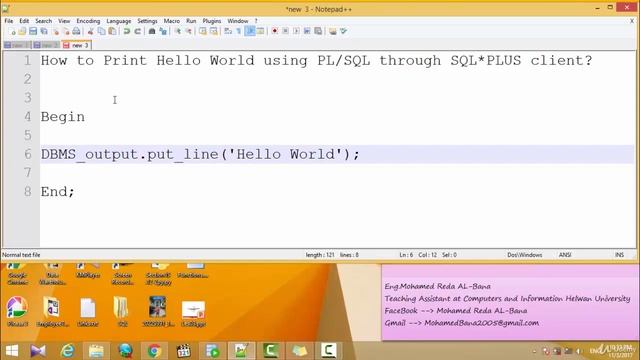Open the Windows Start button

pos(12,351)
